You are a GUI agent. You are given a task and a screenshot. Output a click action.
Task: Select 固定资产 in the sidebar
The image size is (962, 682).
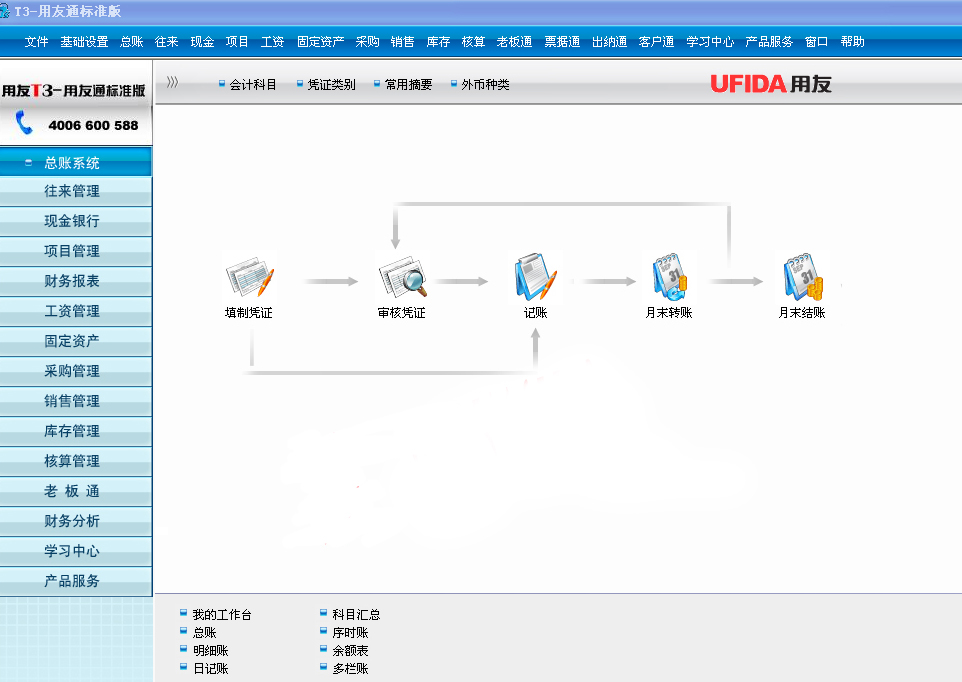coord(76,342)
